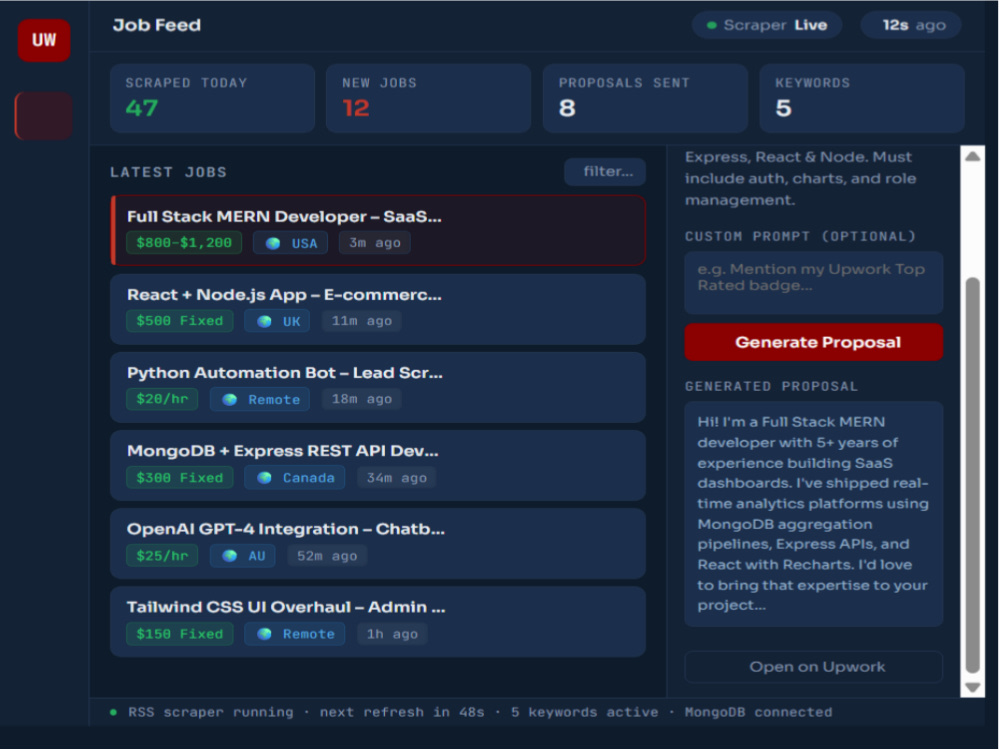Screen dimensions: 1000x750
Task: Click the $500 Fixed budget tag
Action: [x=180, y=321]
